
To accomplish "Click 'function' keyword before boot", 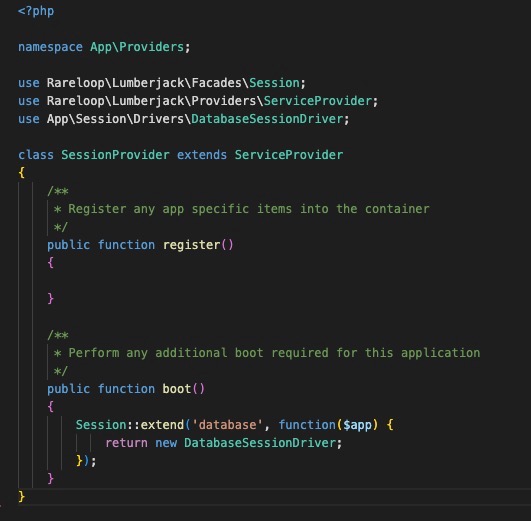I will pos(126,389).
